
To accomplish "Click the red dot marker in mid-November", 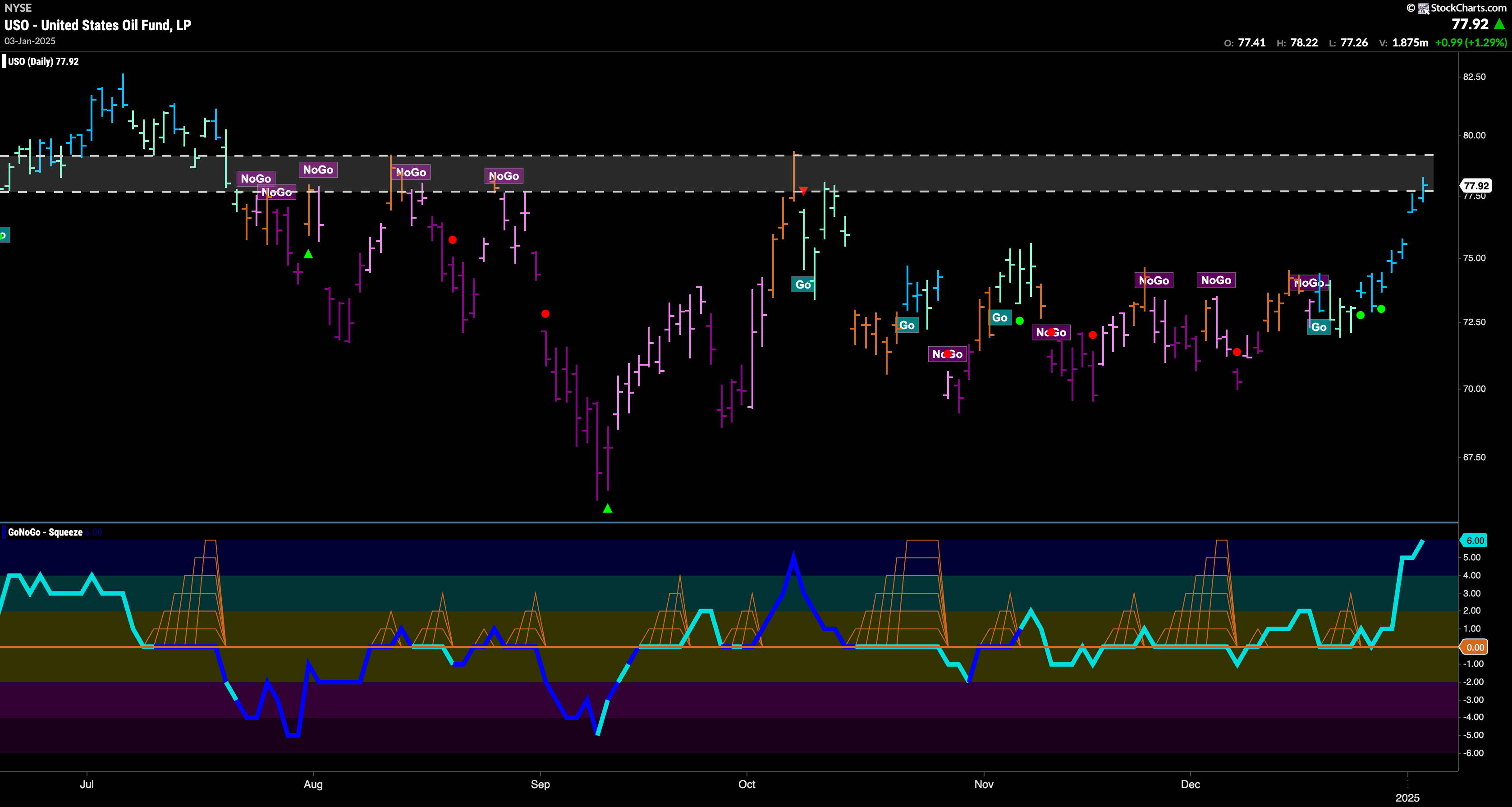I will tap(1092, 335).
